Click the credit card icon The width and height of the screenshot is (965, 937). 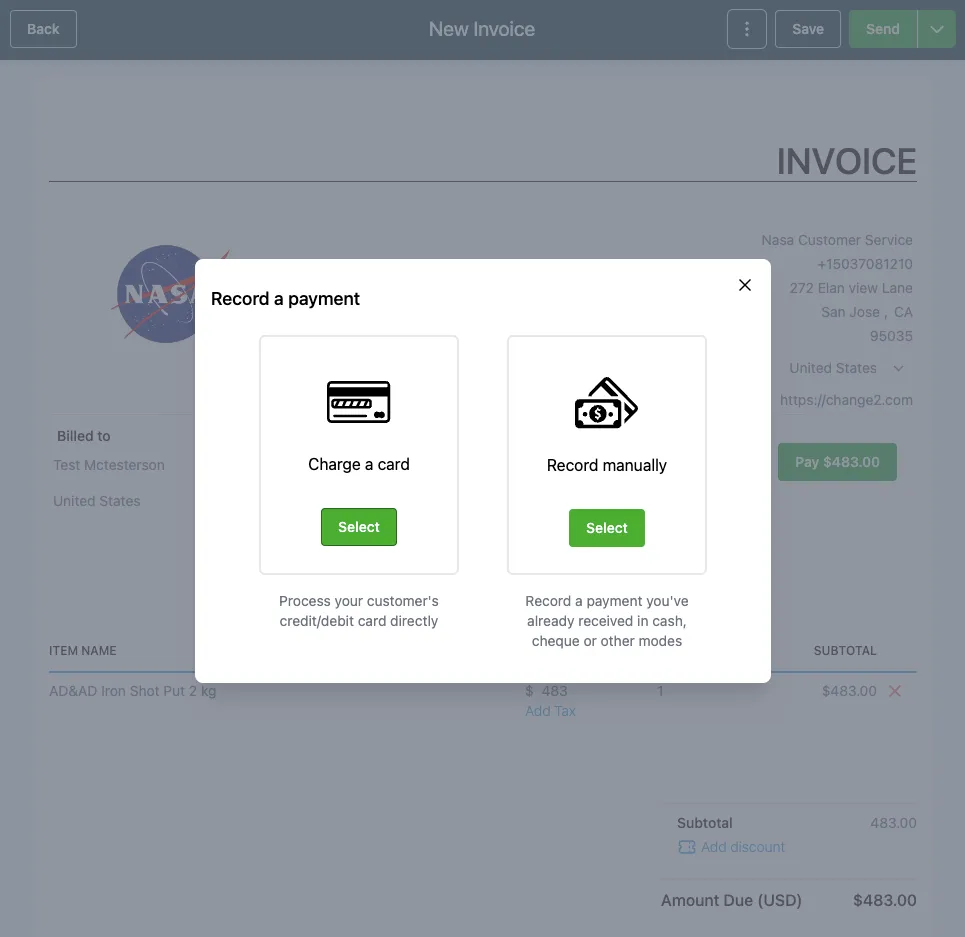358,402
